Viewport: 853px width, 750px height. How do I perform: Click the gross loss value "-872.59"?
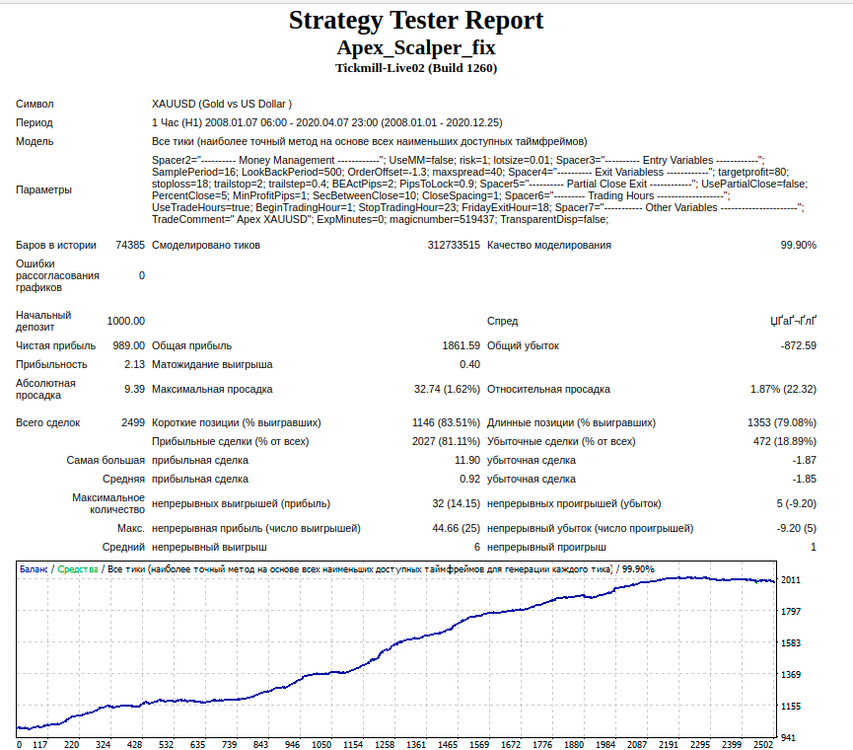(799, 346)
